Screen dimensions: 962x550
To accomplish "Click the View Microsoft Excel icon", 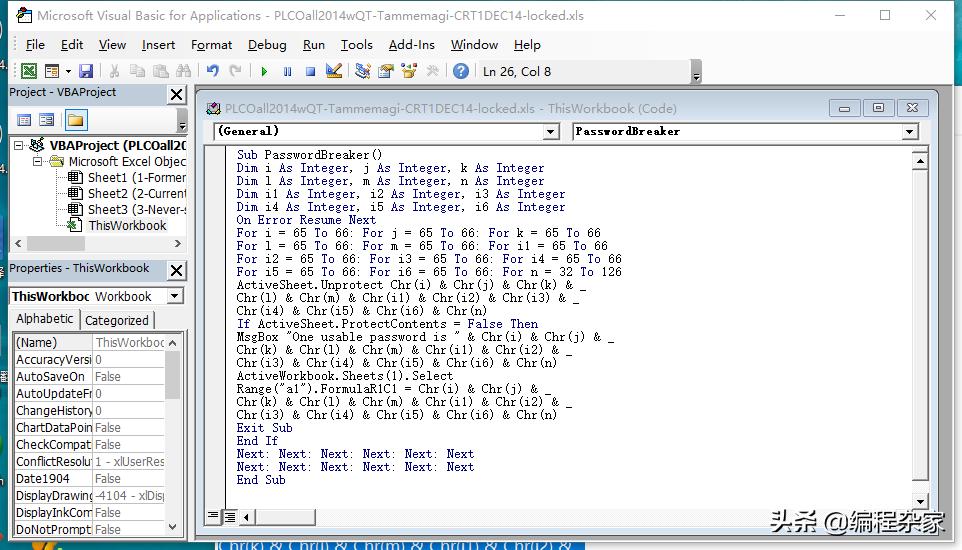I will [29, 71].
